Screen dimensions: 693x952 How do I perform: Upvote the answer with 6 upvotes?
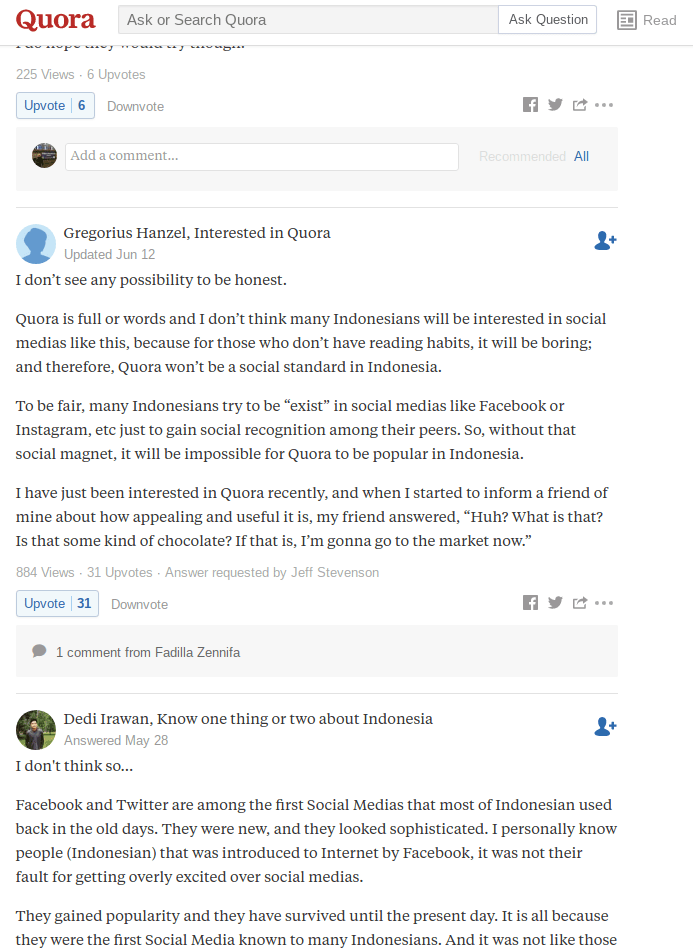click(x=55, y=106)
